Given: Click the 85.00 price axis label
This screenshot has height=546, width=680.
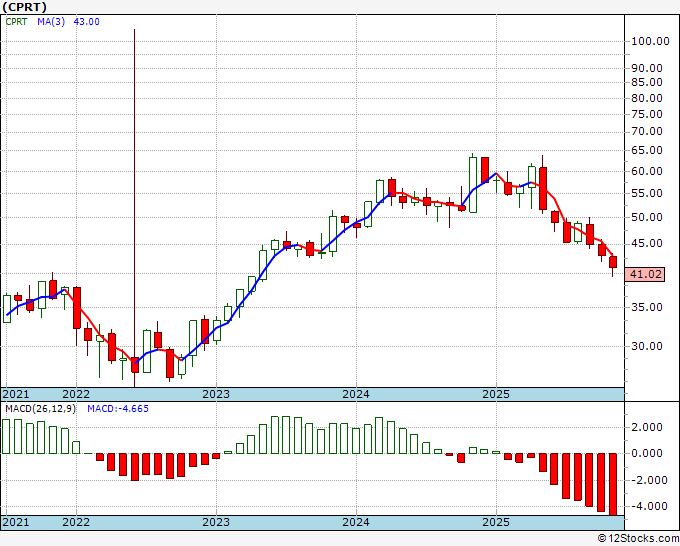Looking at the screenshot, I should [x=647, y=82].
